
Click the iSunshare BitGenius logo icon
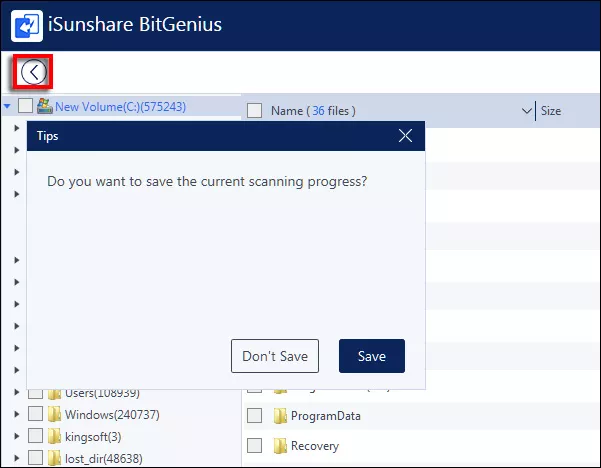(x=27, y=26)
